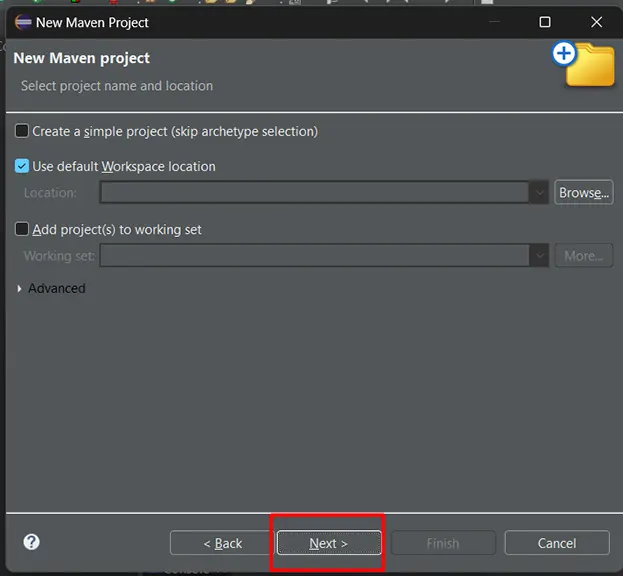Click the Finish button

(x=443, y=543)
